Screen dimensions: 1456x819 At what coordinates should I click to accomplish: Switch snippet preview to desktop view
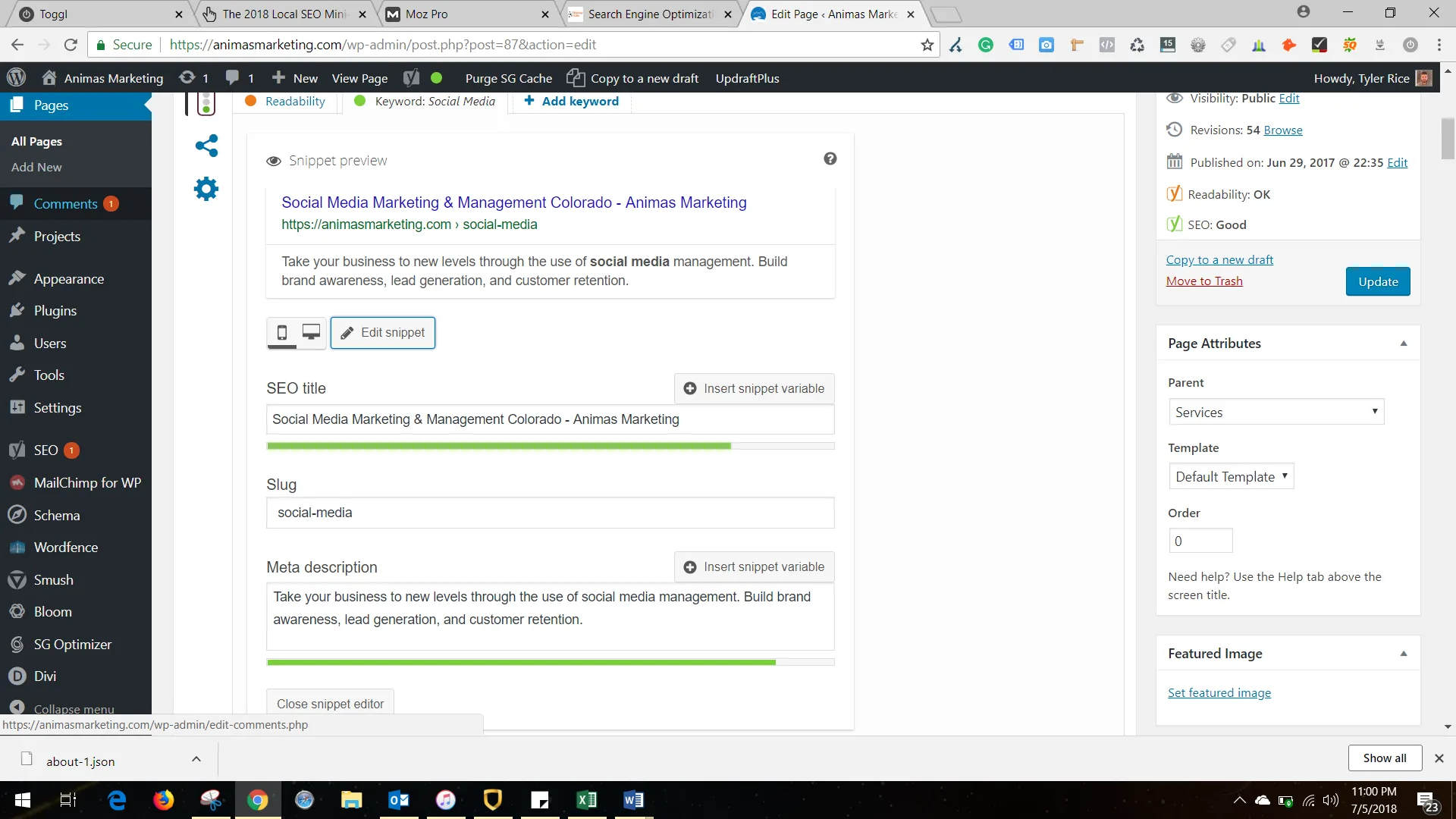310,332
